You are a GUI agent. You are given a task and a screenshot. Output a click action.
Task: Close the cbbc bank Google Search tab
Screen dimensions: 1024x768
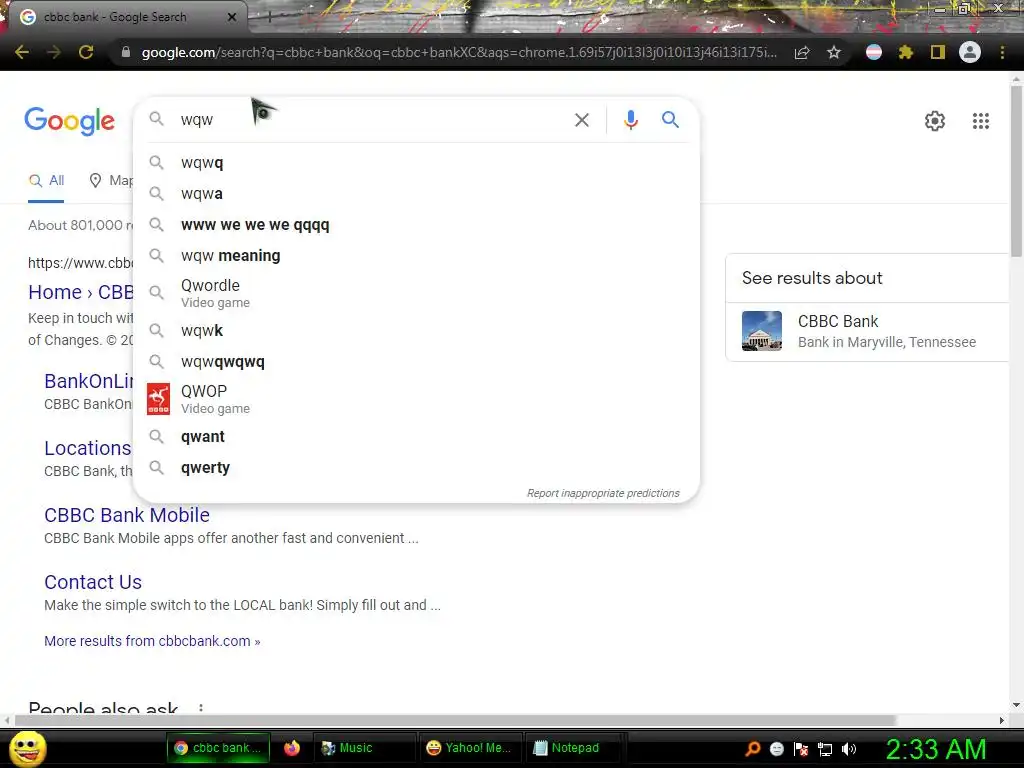point(232,17)
